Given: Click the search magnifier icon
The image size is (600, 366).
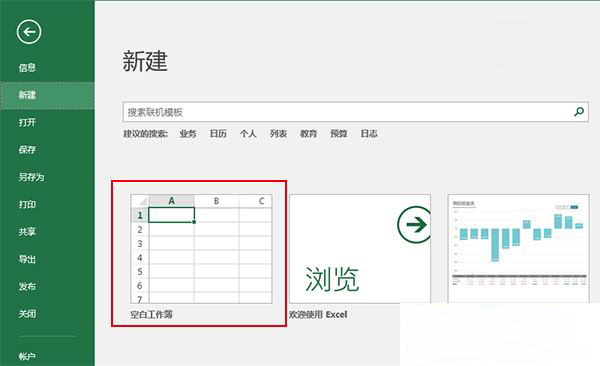Looking at the screenshot, I should 579,112.
